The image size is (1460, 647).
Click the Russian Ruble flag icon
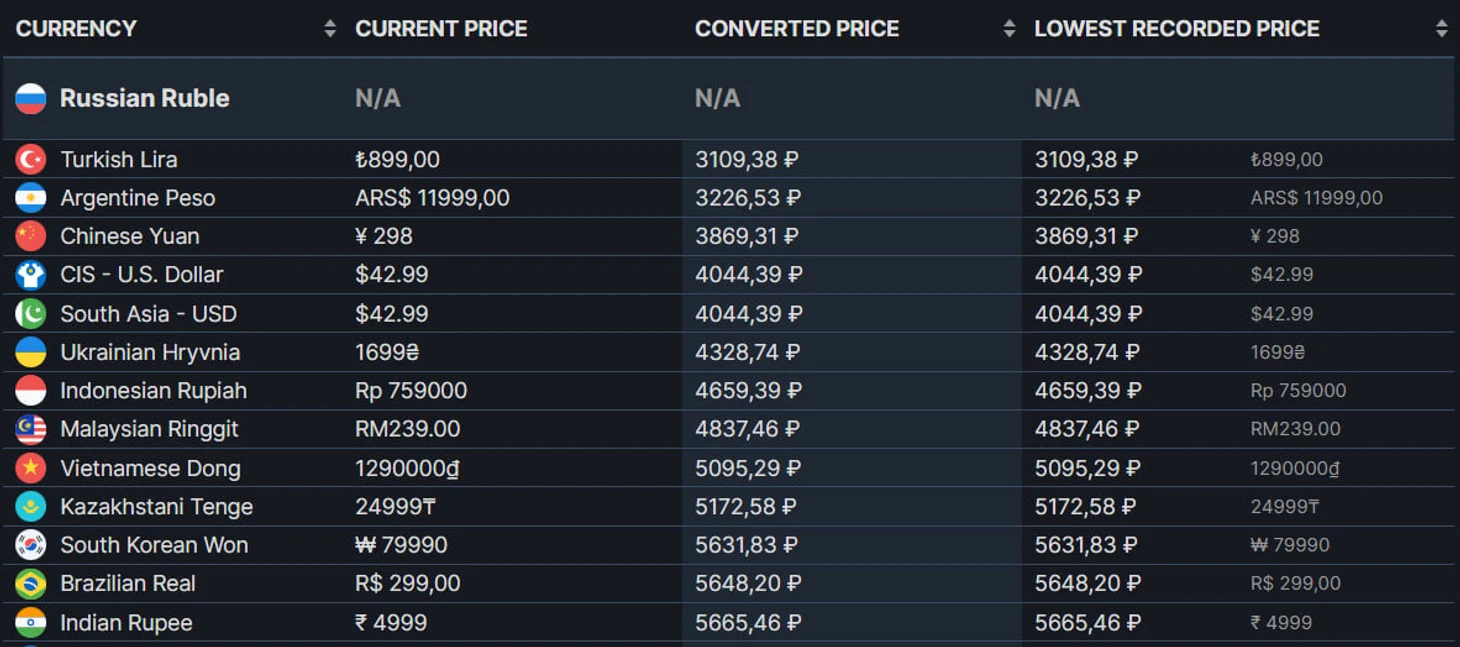tap(31, 98)
